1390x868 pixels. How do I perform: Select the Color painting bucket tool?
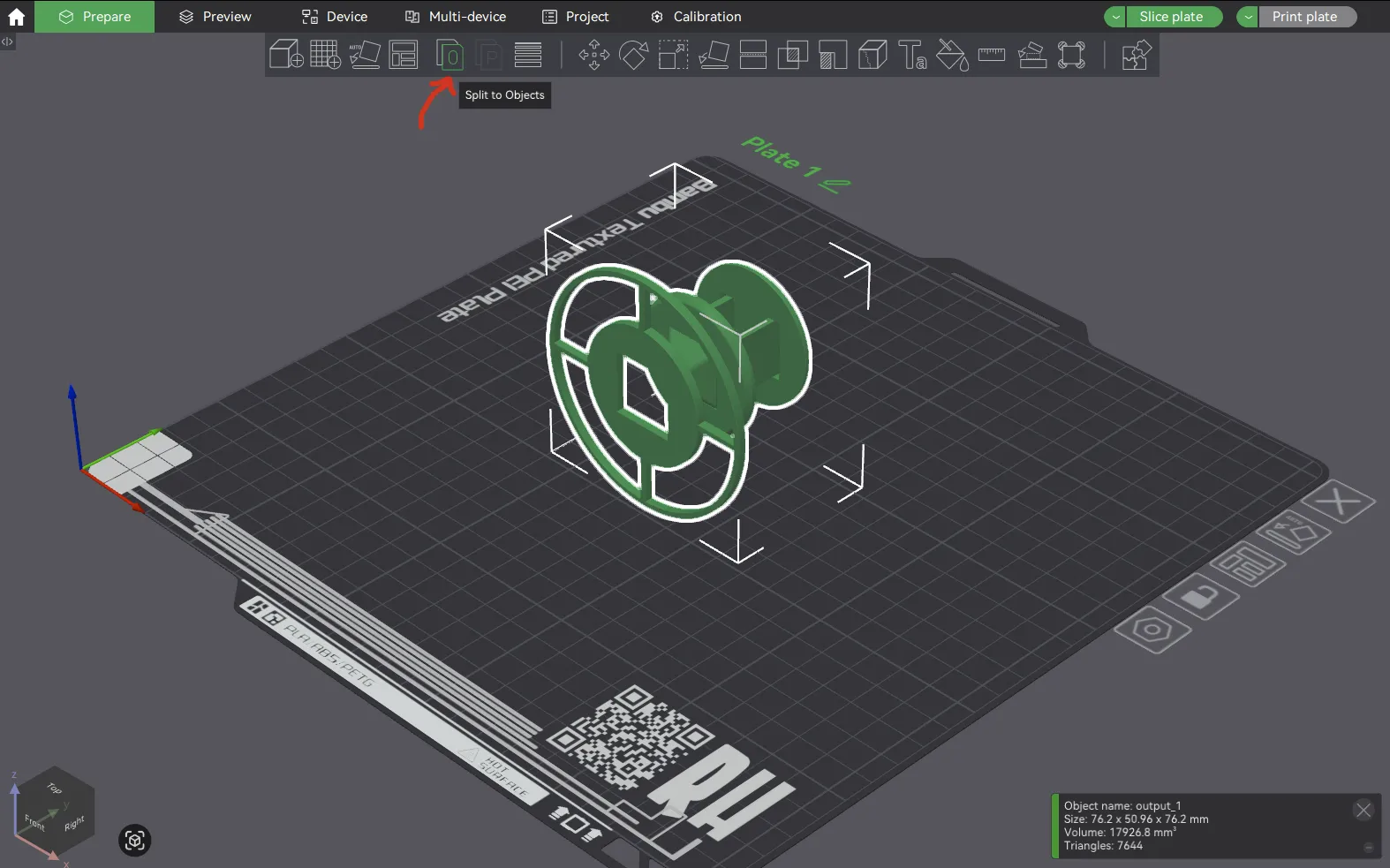pyautogui.click(x=952, y=55)
